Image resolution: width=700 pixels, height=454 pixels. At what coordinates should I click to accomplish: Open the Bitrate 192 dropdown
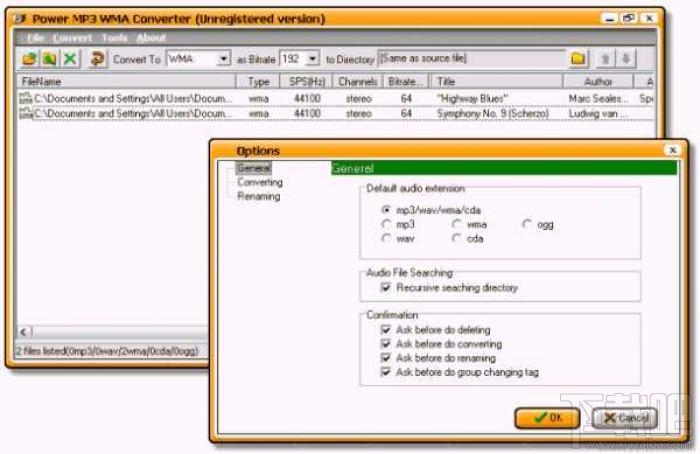312,58
